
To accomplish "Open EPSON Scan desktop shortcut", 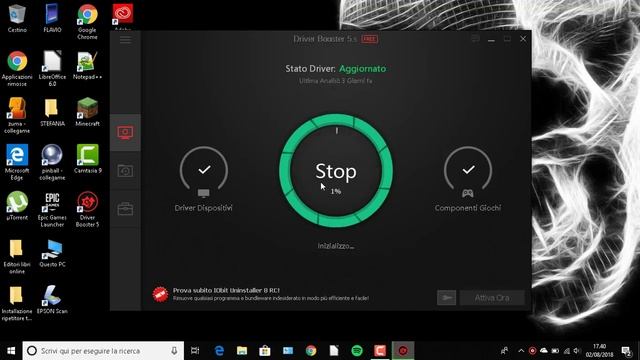I will [x=52, y=300].
